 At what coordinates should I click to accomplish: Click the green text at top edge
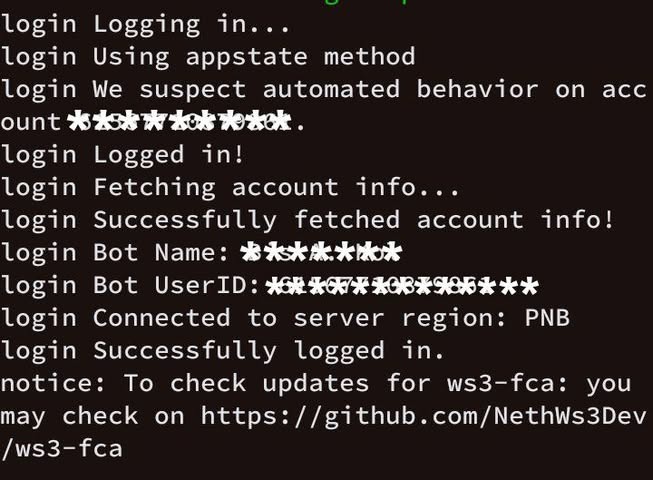tap(366, 2)
